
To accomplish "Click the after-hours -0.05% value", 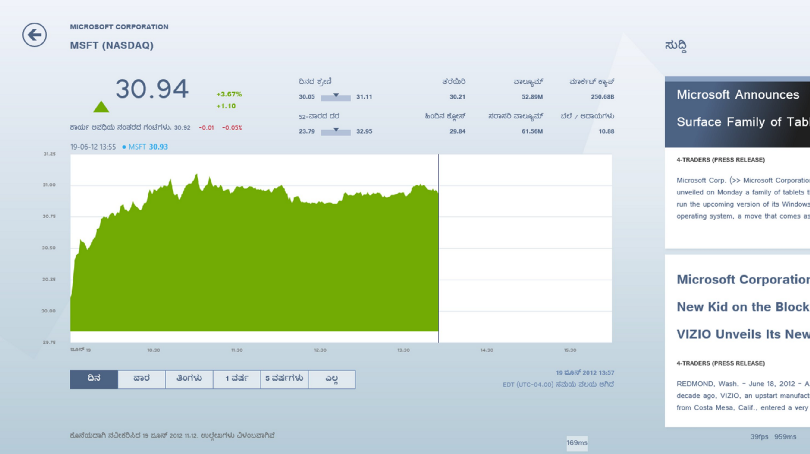I will (232, 128).
